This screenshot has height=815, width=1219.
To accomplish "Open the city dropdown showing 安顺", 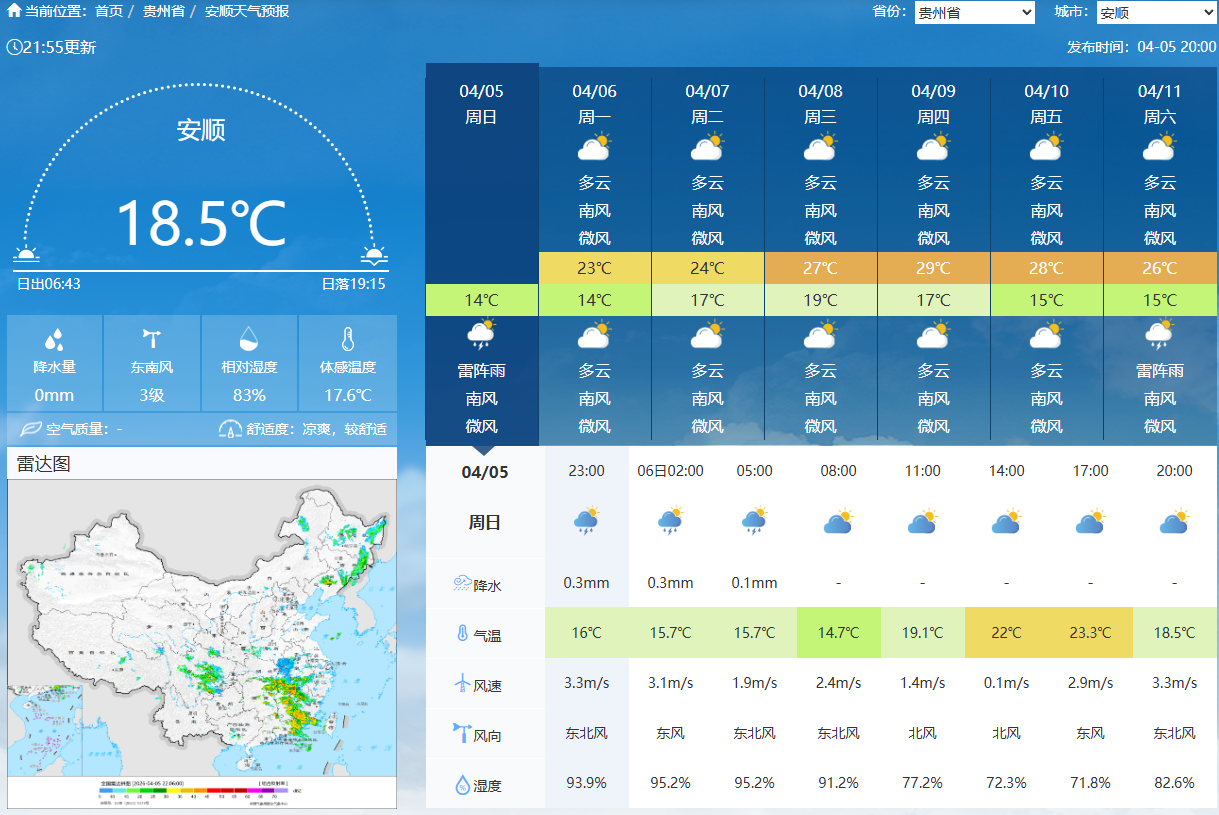I will coord(1156,12).
